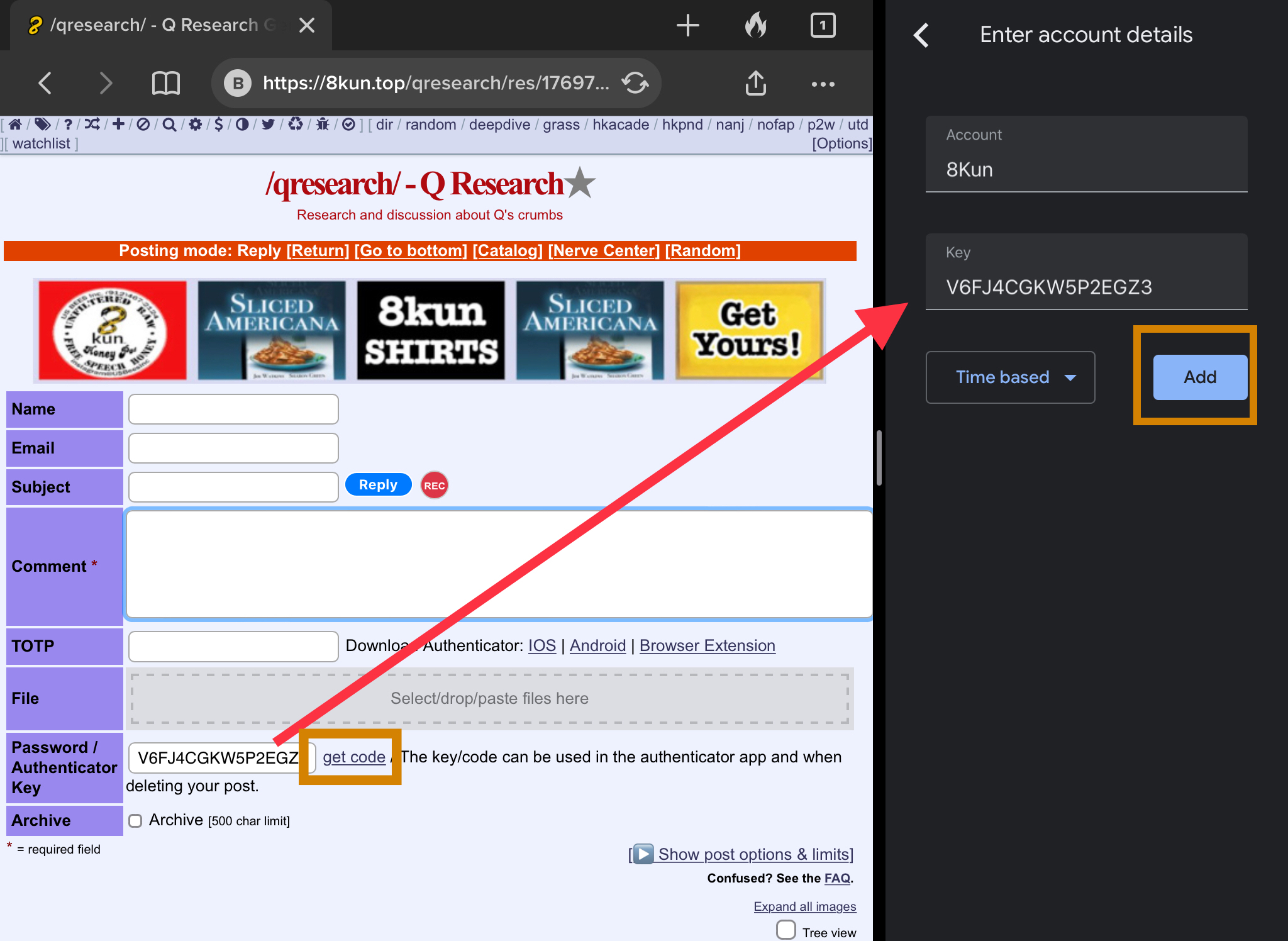The width and height of the screenshot is (1288, 941).
Task: Click the gear settings icon in board nav
Action: pos(196,124)
